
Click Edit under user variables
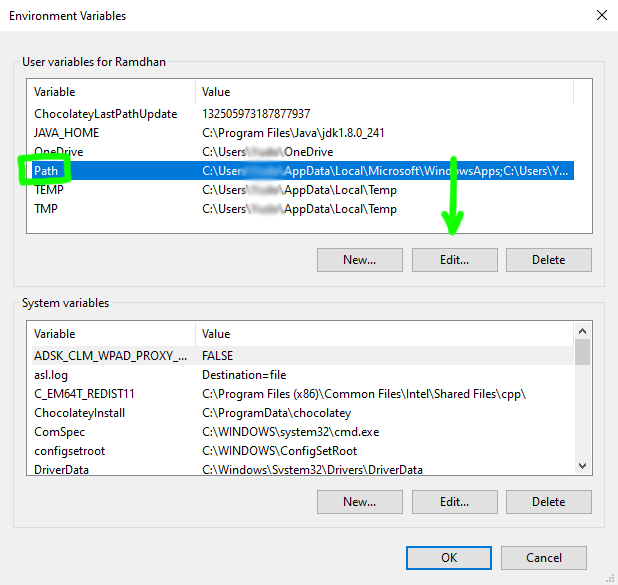tap(454, 260)
